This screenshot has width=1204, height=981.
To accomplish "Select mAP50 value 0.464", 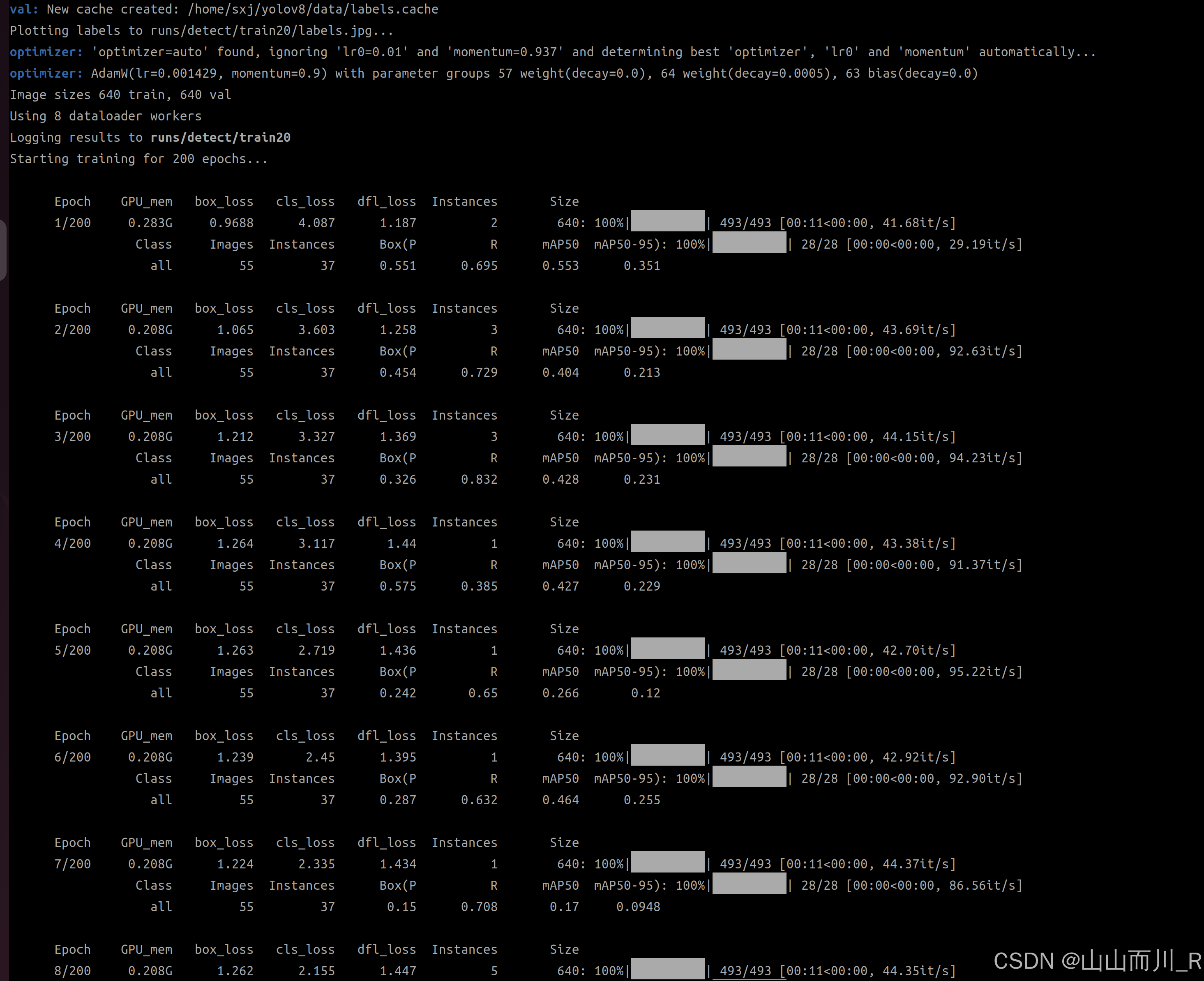I will [560, 800].
